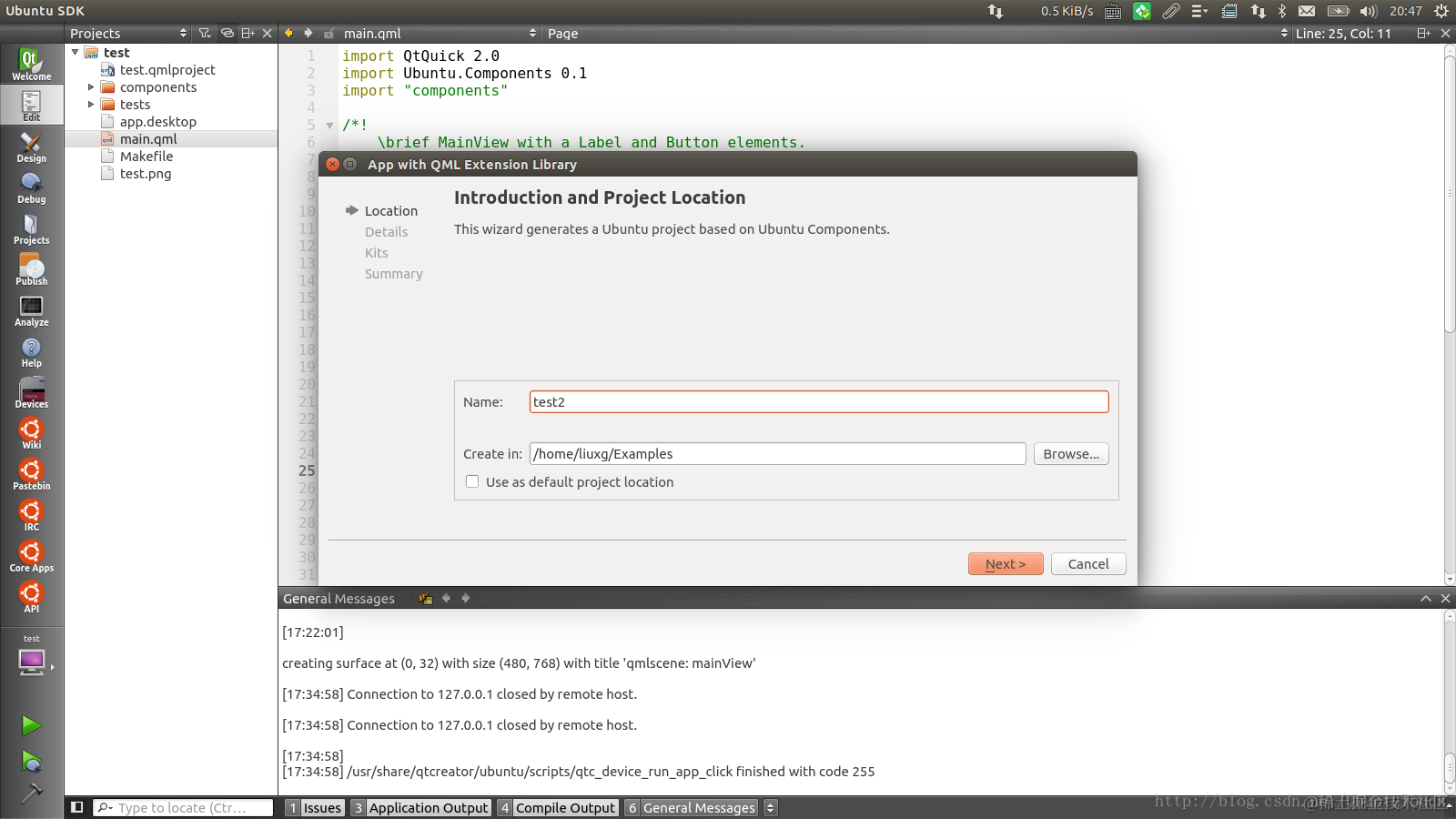Open the Welcome mode
The image size is (1456, 819).
click(31, 64)
